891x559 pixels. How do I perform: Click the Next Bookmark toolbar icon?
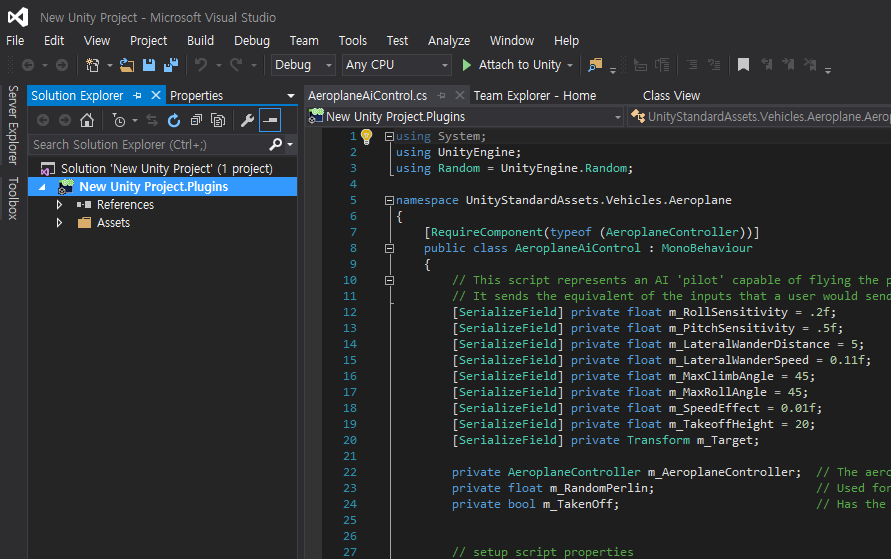788,65
